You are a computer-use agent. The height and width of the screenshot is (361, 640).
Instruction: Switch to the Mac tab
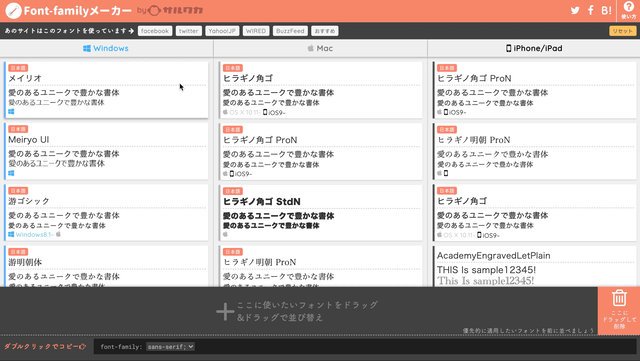click(x=320, y=48)
